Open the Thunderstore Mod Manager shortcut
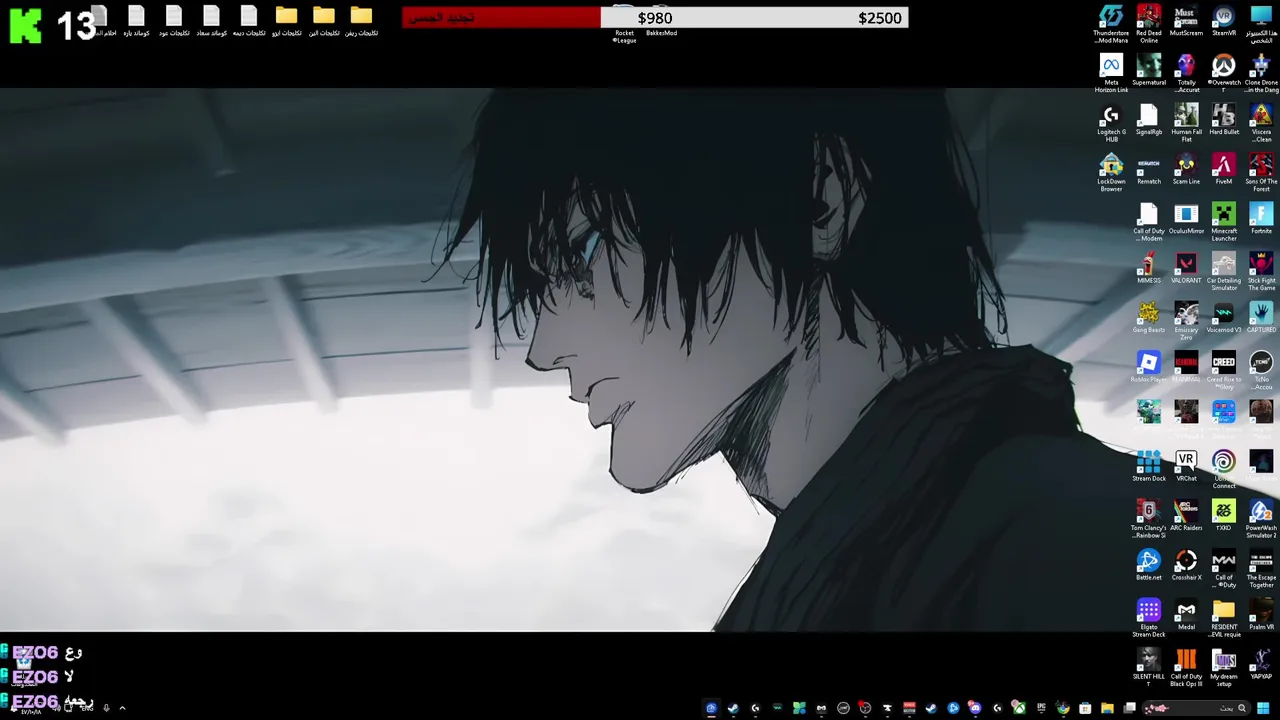Image resolution: width=1280 pixels, height=720 pixels. [x=1111, y=24]
